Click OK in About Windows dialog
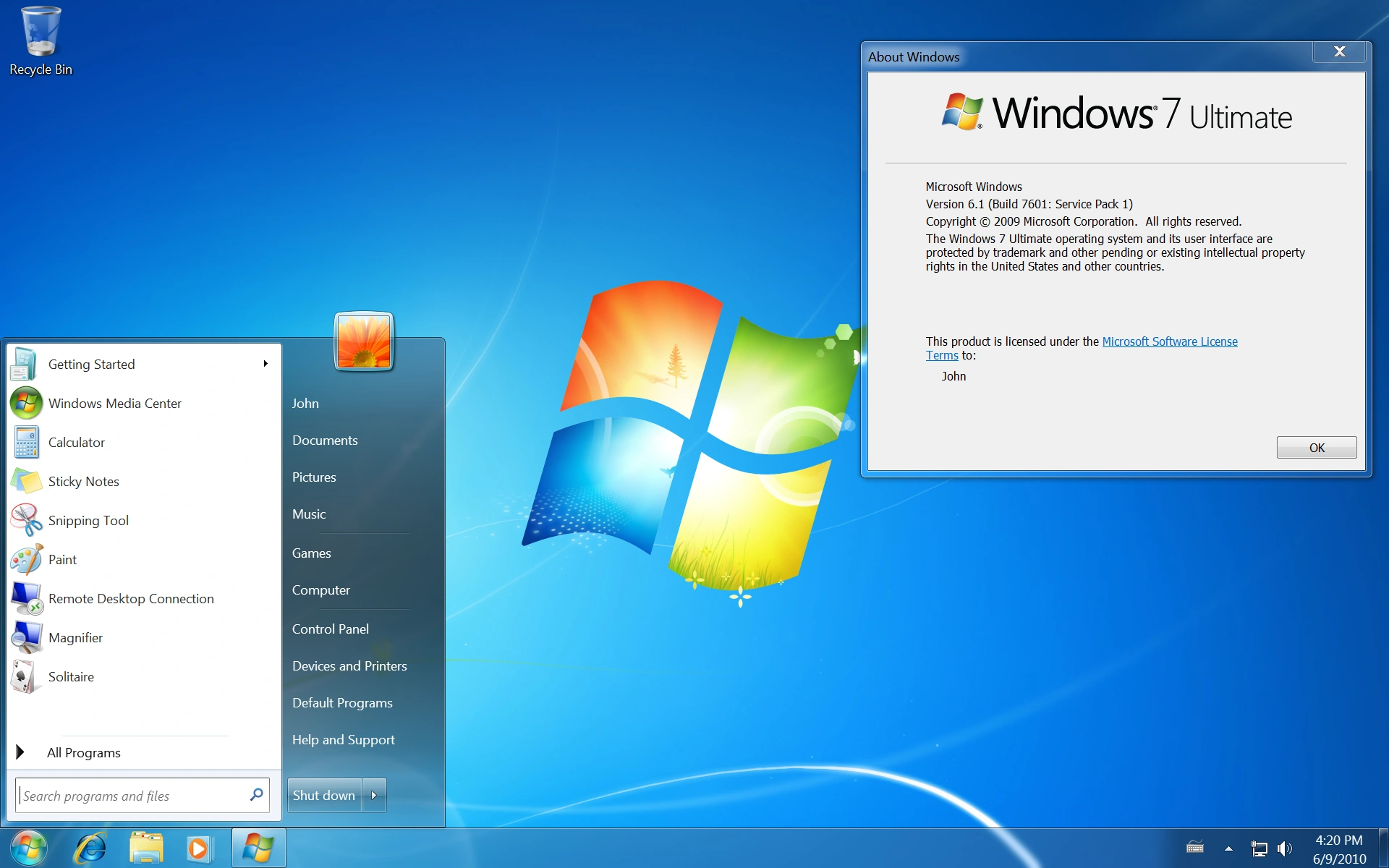Viewport: 1389px width, 868px height. tap(1316, 448)
